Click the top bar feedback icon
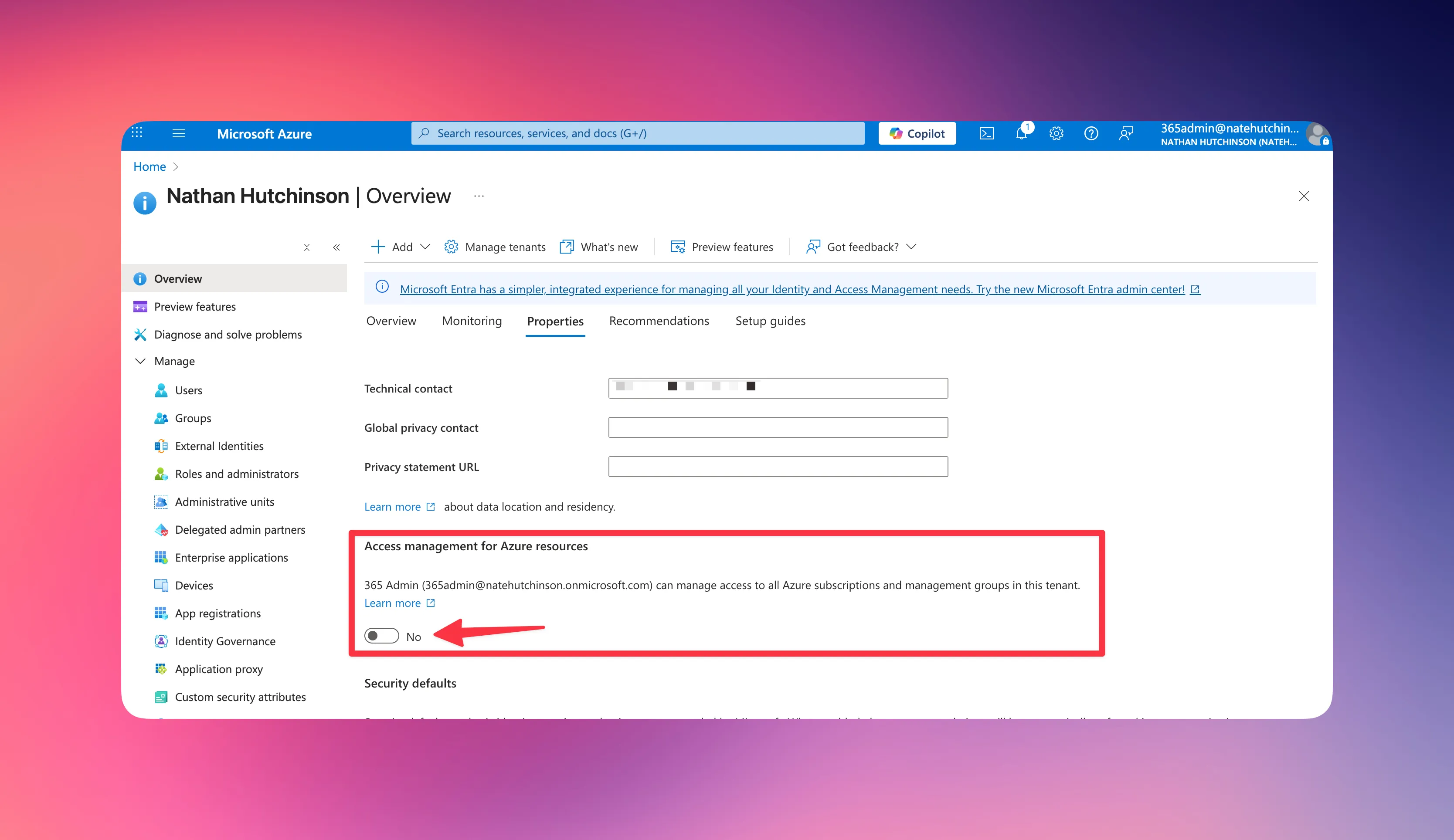 click(x=1126, y=133)
